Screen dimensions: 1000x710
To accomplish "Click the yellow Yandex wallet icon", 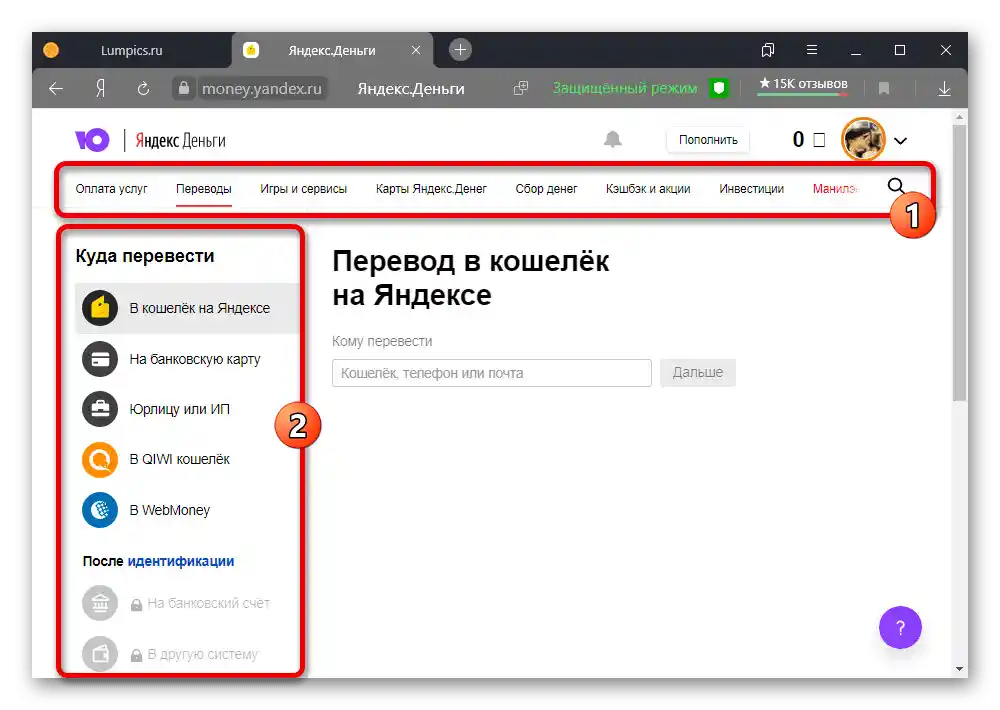I will [99, 308].
